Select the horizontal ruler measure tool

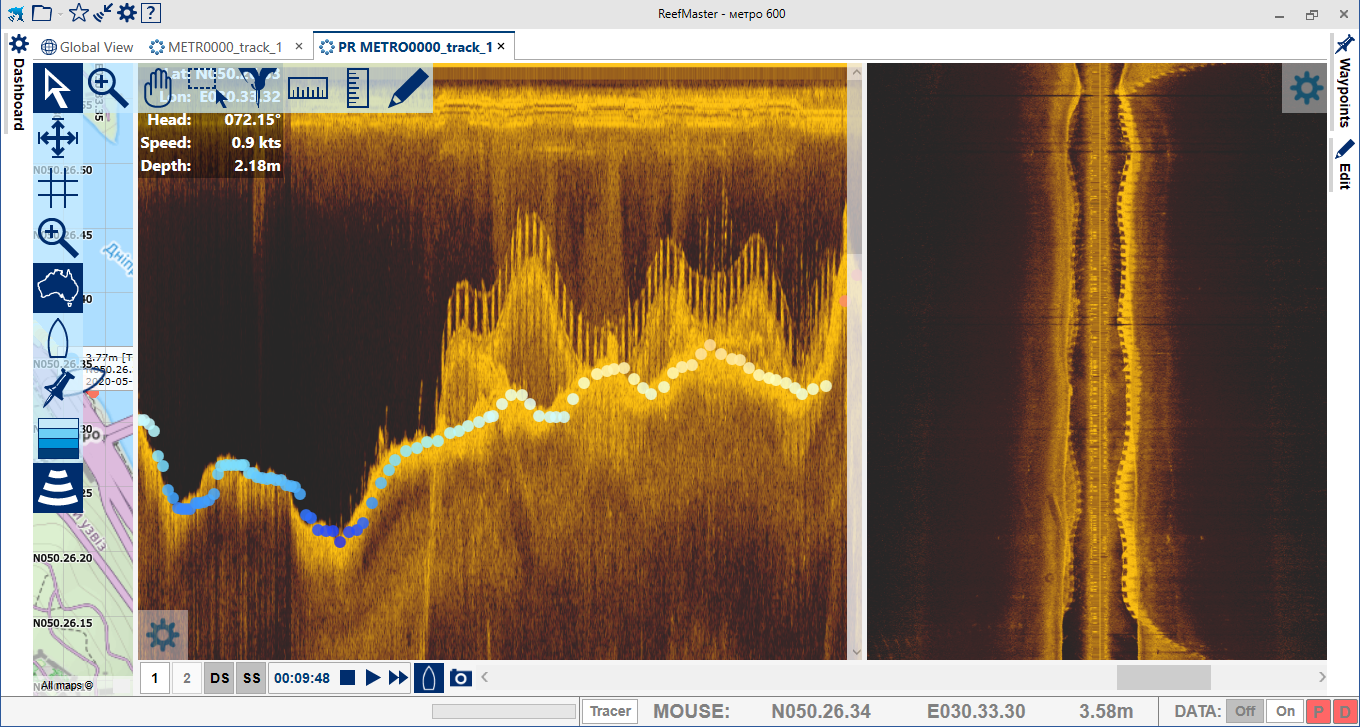[x=308, y=88]
